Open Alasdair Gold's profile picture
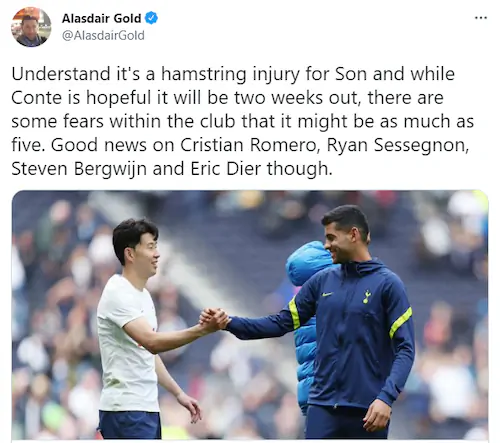 [x=31, y=27]
